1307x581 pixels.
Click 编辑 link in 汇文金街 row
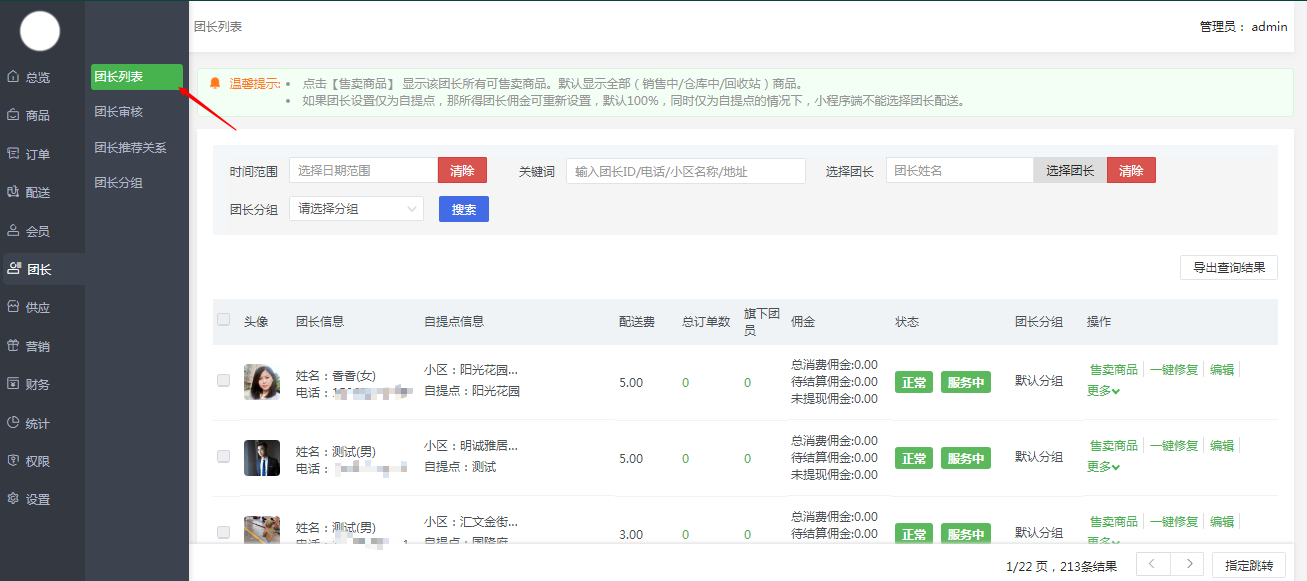point(1222,521)
